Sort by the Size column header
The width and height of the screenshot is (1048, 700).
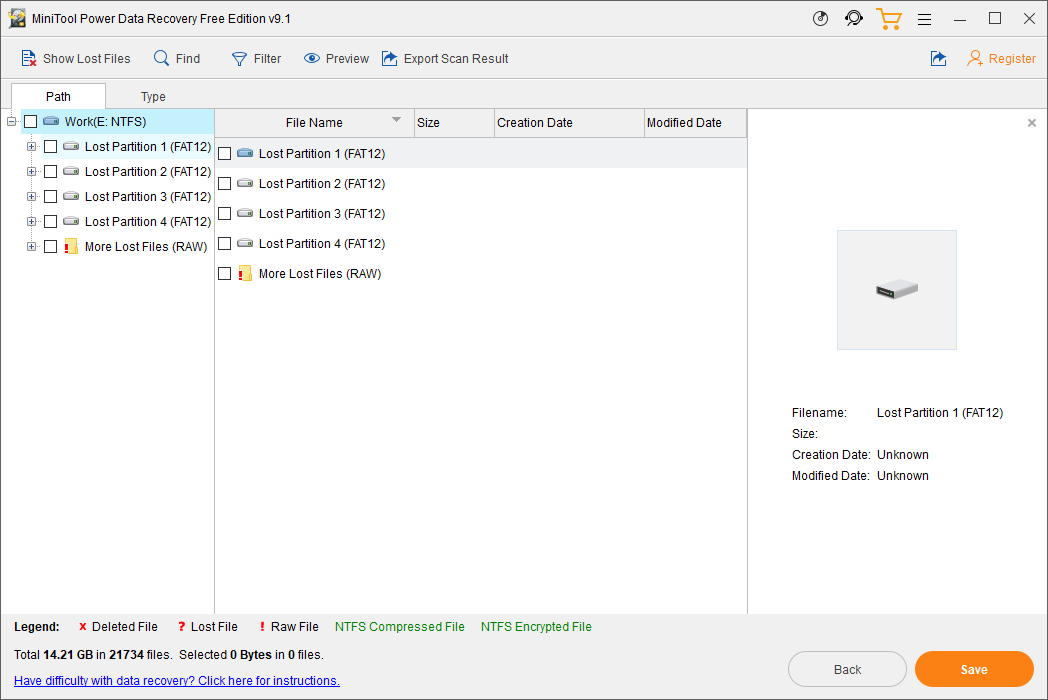click(x=454, y=123)
